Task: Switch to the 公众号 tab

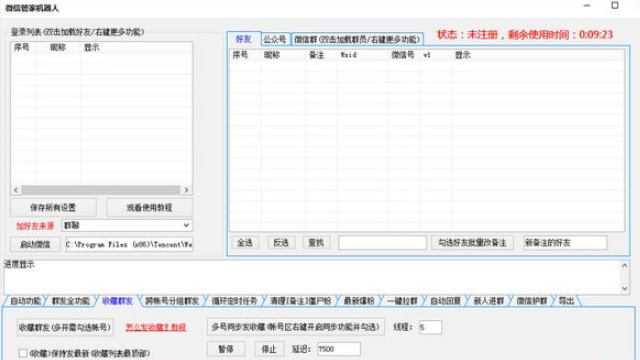Action: (x=275, y=39)
